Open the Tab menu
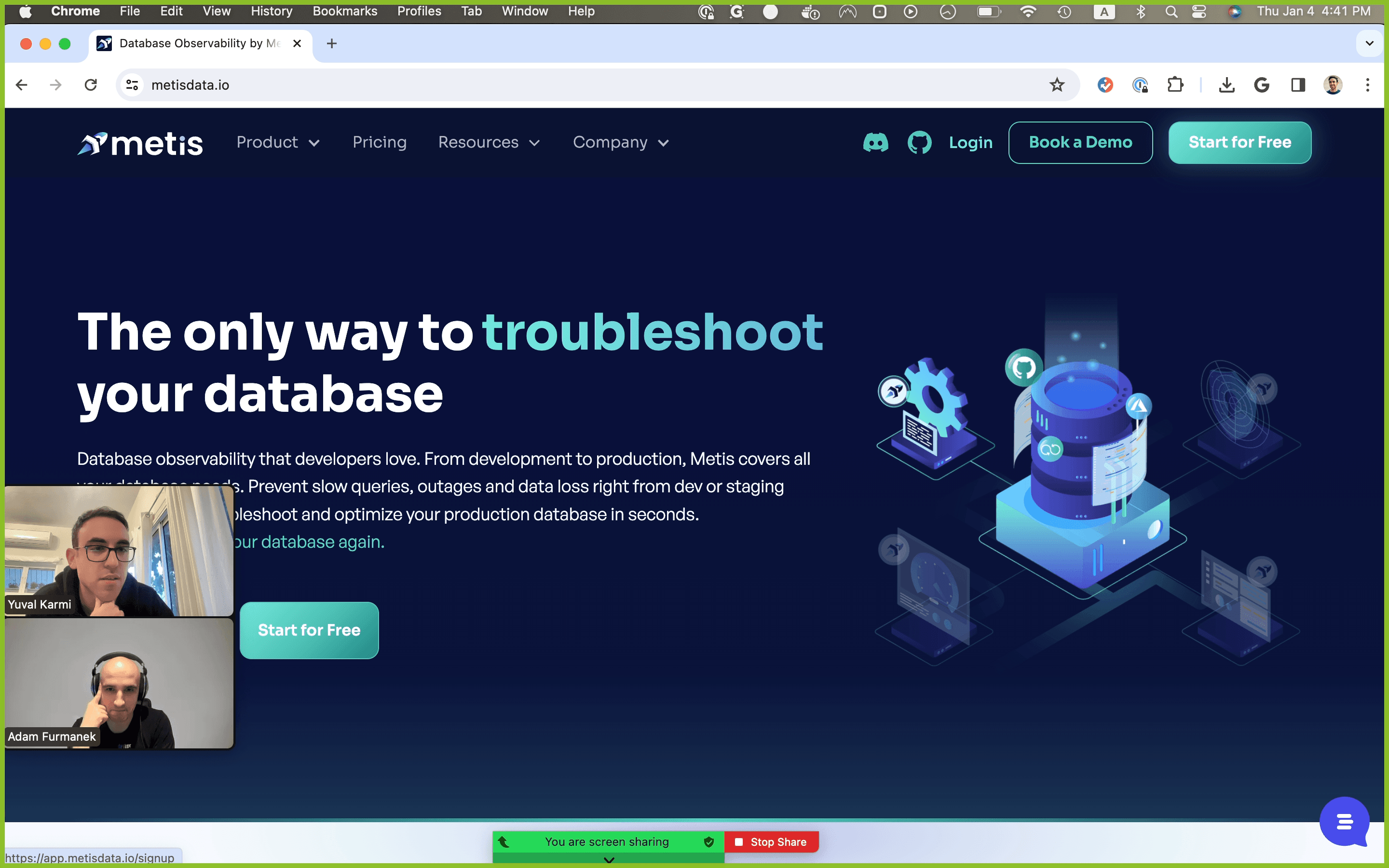Viewport: 1389px width, 868px height. coord(471,12)
